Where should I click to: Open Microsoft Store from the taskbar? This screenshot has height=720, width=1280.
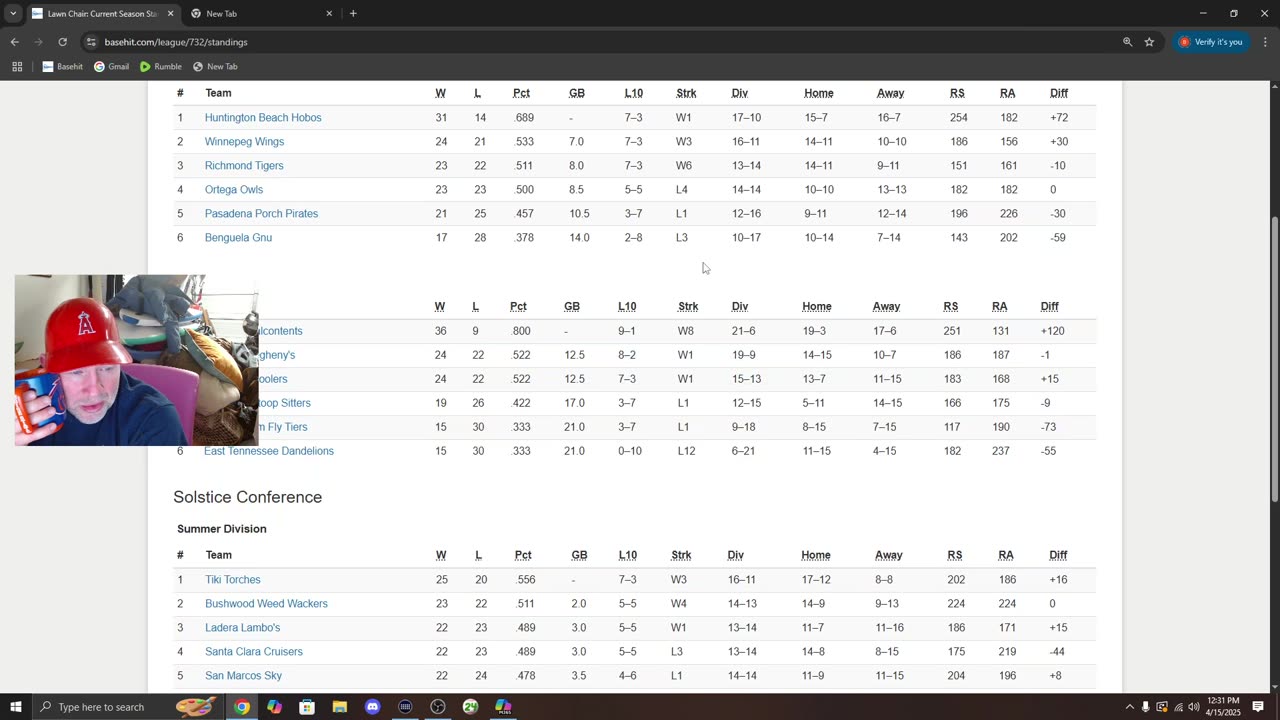coord(307,707)
